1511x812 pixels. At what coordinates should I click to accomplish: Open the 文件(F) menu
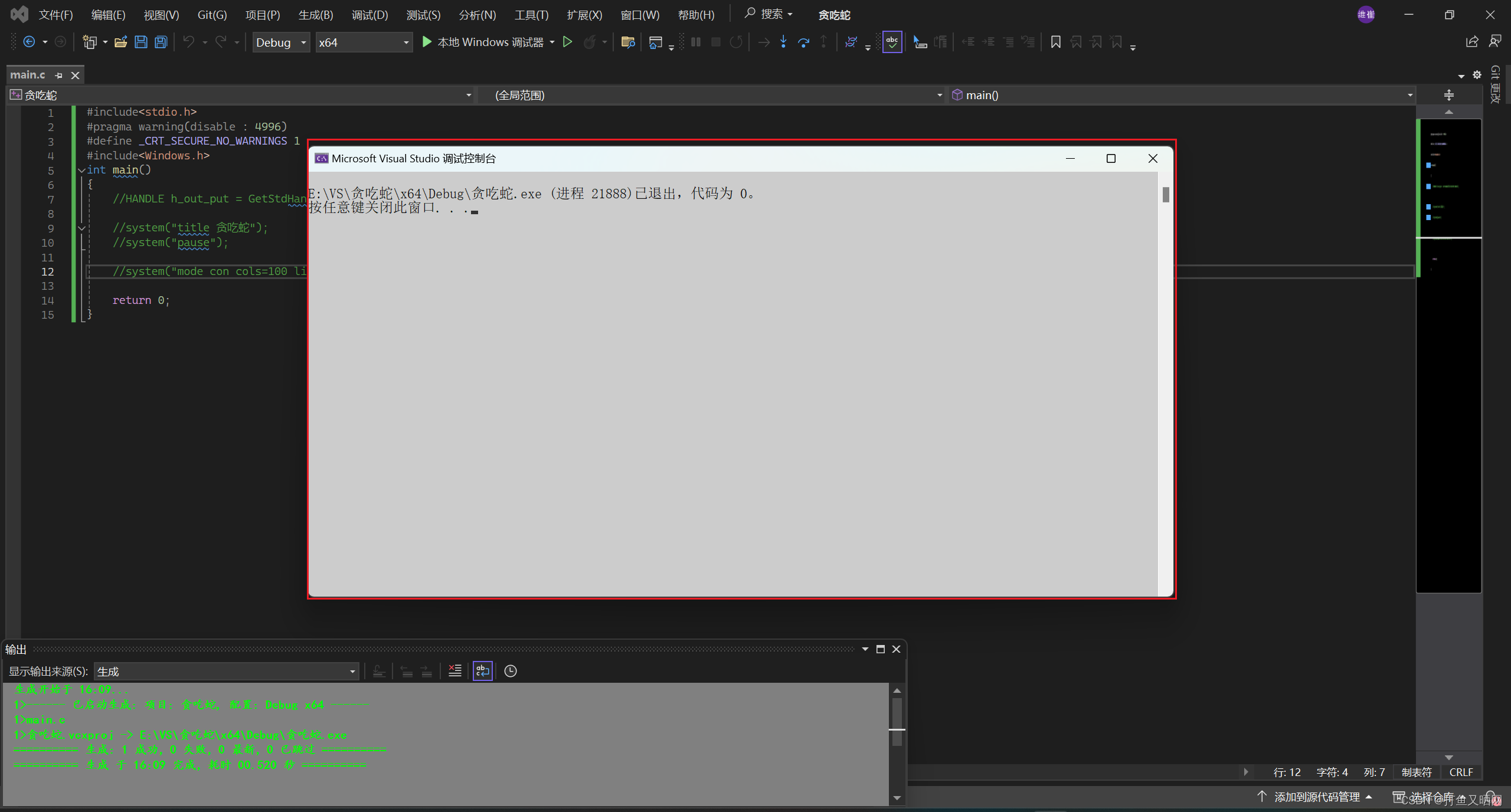coord(55,15)
